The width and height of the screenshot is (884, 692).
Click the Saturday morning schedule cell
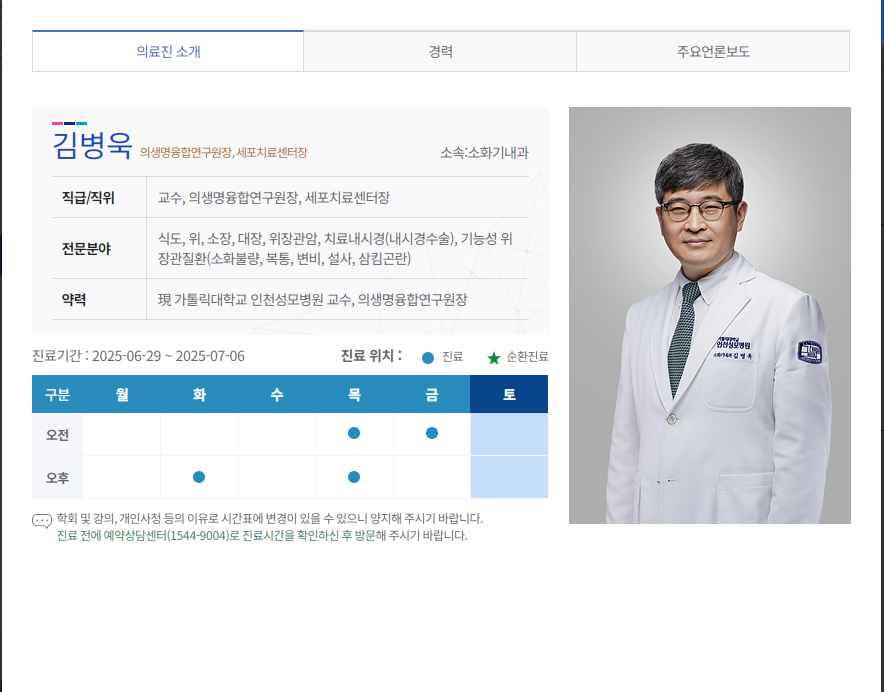[509, 434]
